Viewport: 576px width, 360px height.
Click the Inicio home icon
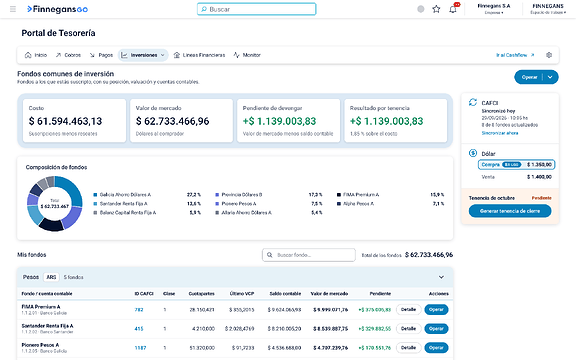point(28,55)
